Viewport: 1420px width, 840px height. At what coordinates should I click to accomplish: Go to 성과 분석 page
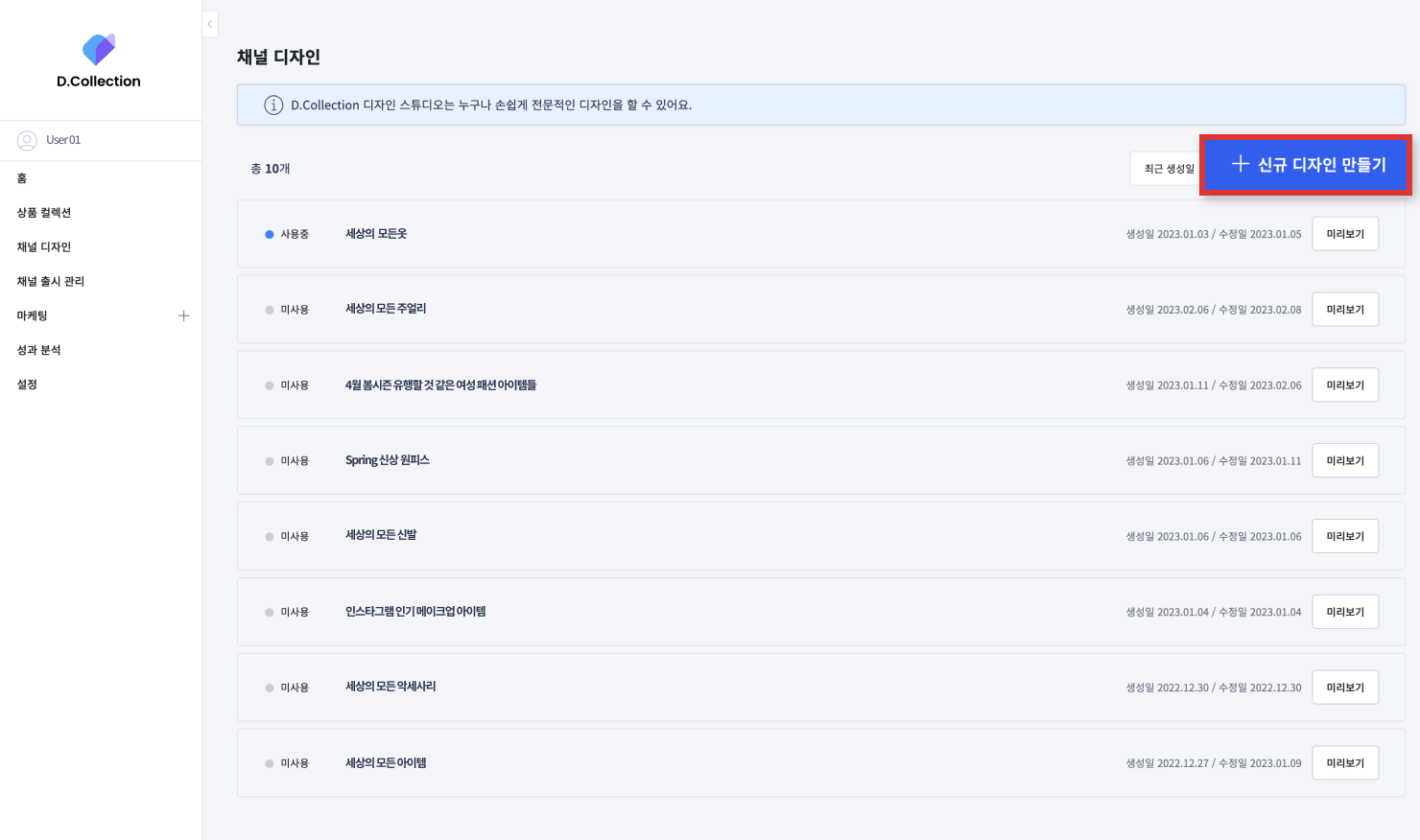pyautogui.click(x=38, y=350)
